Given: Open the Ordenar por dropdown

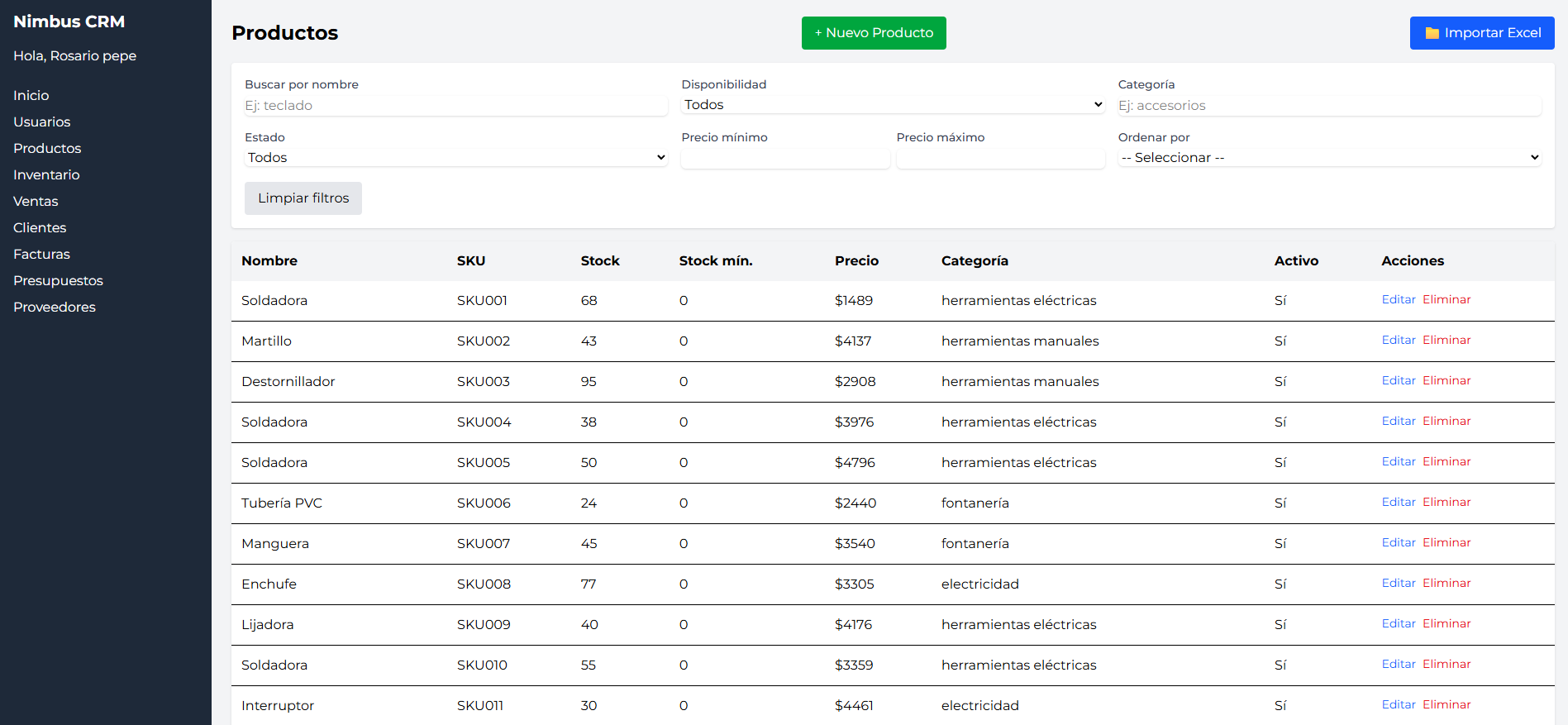Looking at the screenshot, I should [1329, 158].
